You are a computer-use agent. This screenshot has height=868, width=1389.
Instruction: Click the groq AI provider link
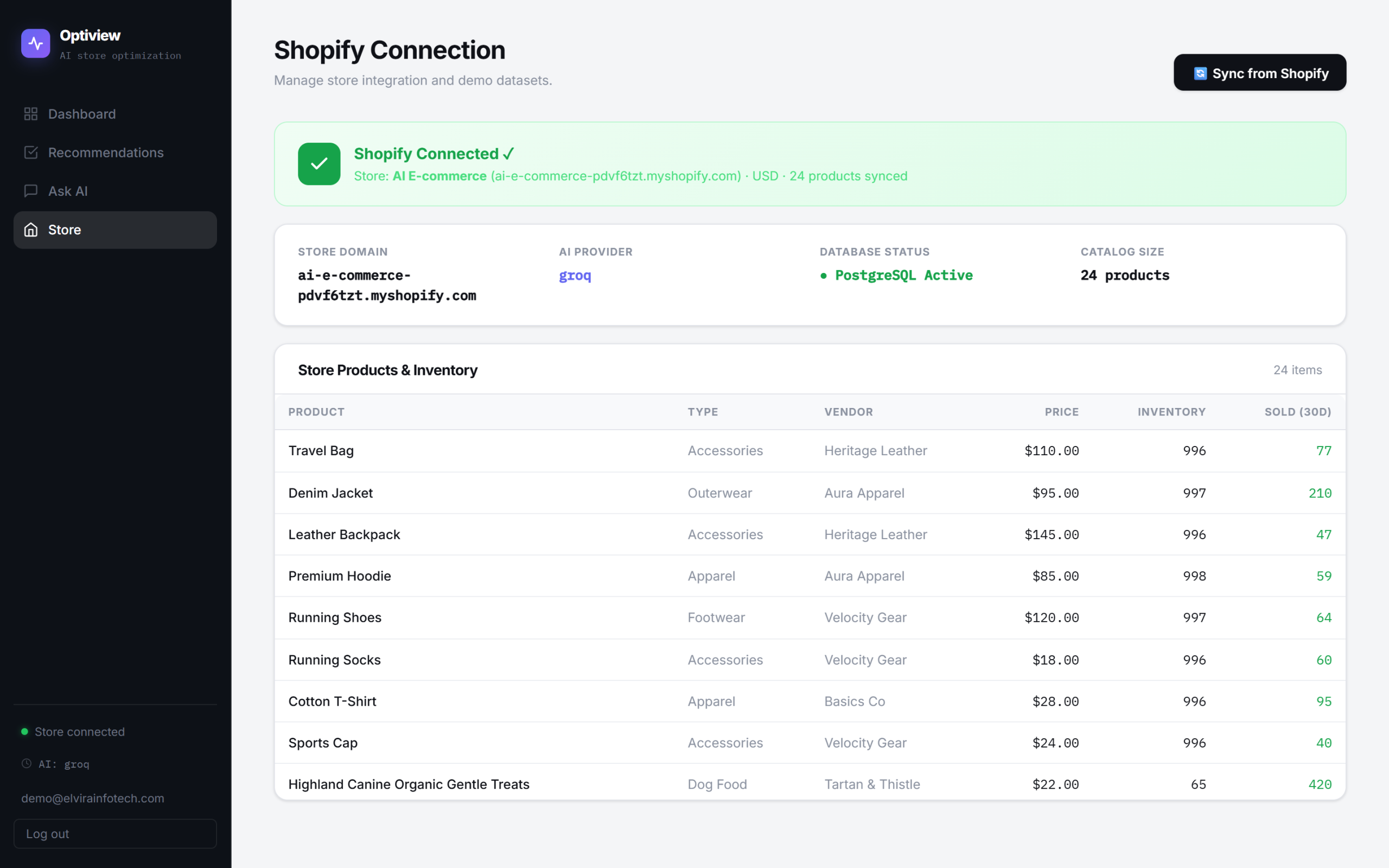(x=575, y=276)
